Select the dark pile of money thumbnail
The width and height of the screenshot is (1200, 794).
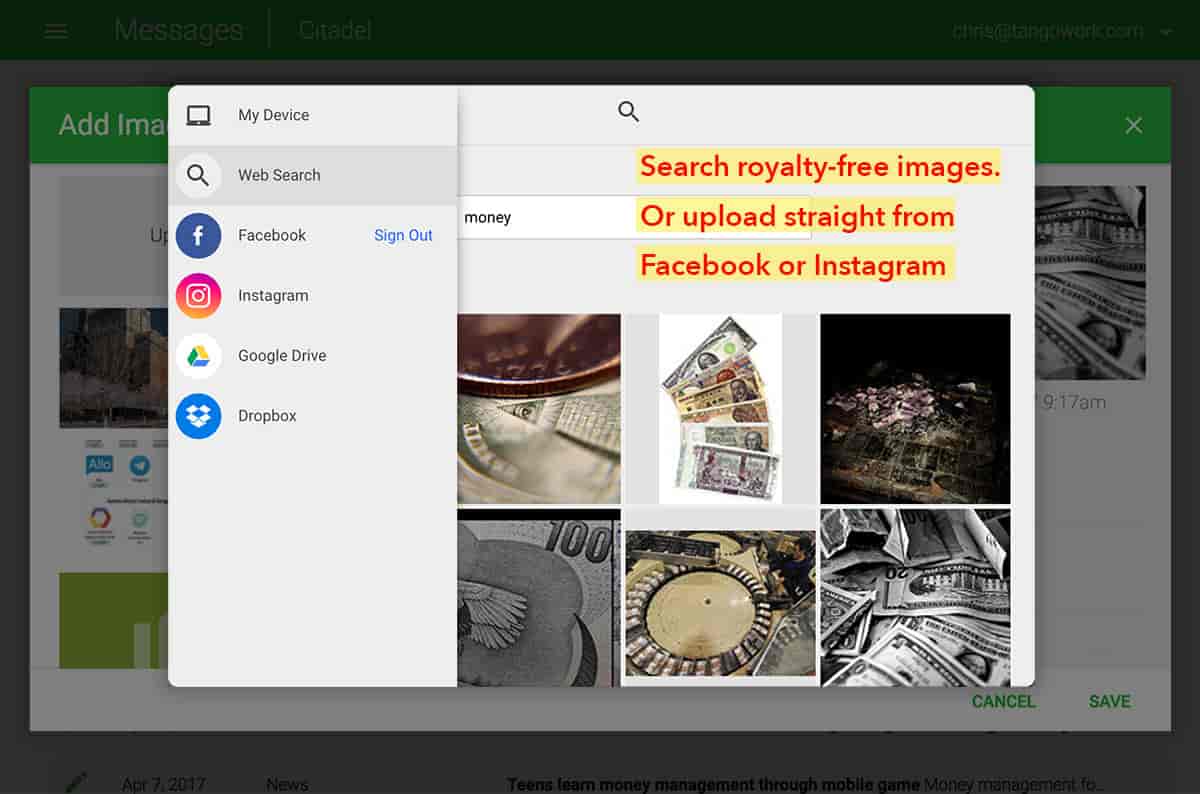[x=915, y=409]
